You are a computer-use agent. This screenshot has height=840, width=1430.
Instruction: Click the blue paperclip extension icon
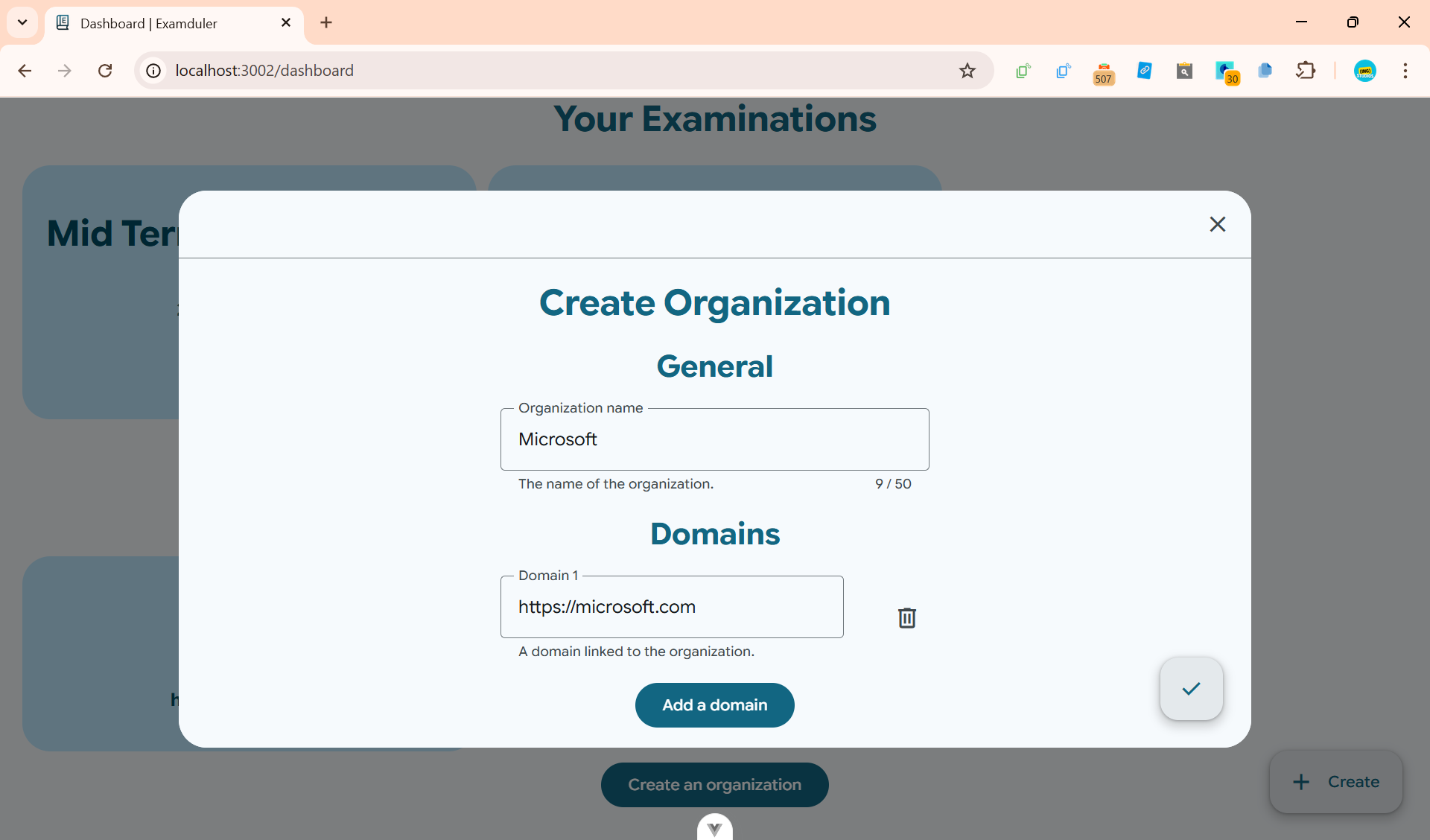[1145, 71]
